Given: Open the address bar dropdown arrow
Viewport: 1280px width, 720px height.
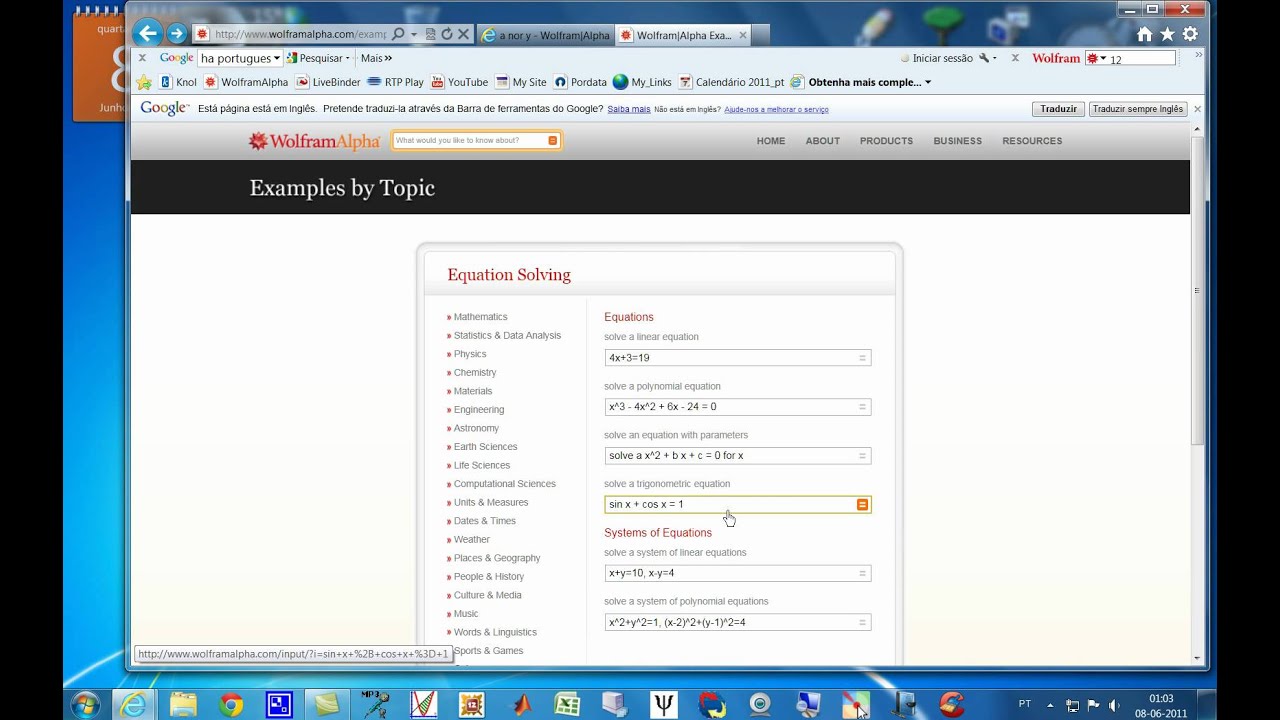Looking at the screenshot, I should pos(414,34).
